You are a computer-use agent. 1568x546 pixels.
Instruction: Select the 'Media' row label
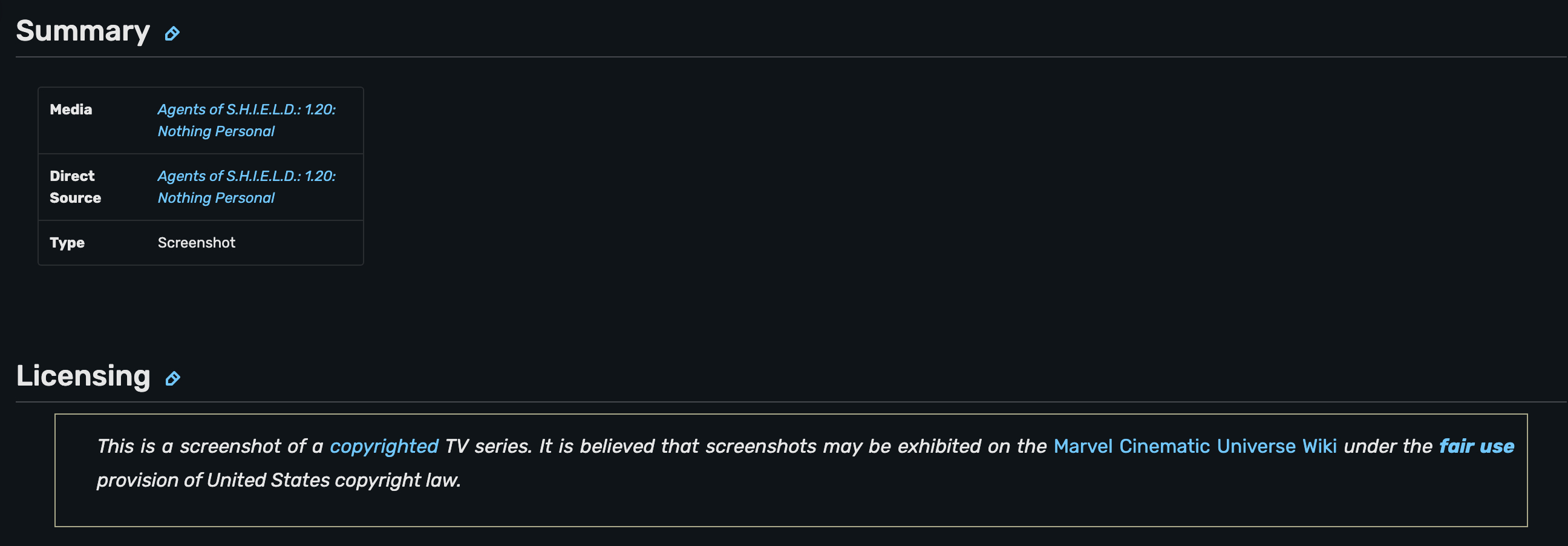71,110
